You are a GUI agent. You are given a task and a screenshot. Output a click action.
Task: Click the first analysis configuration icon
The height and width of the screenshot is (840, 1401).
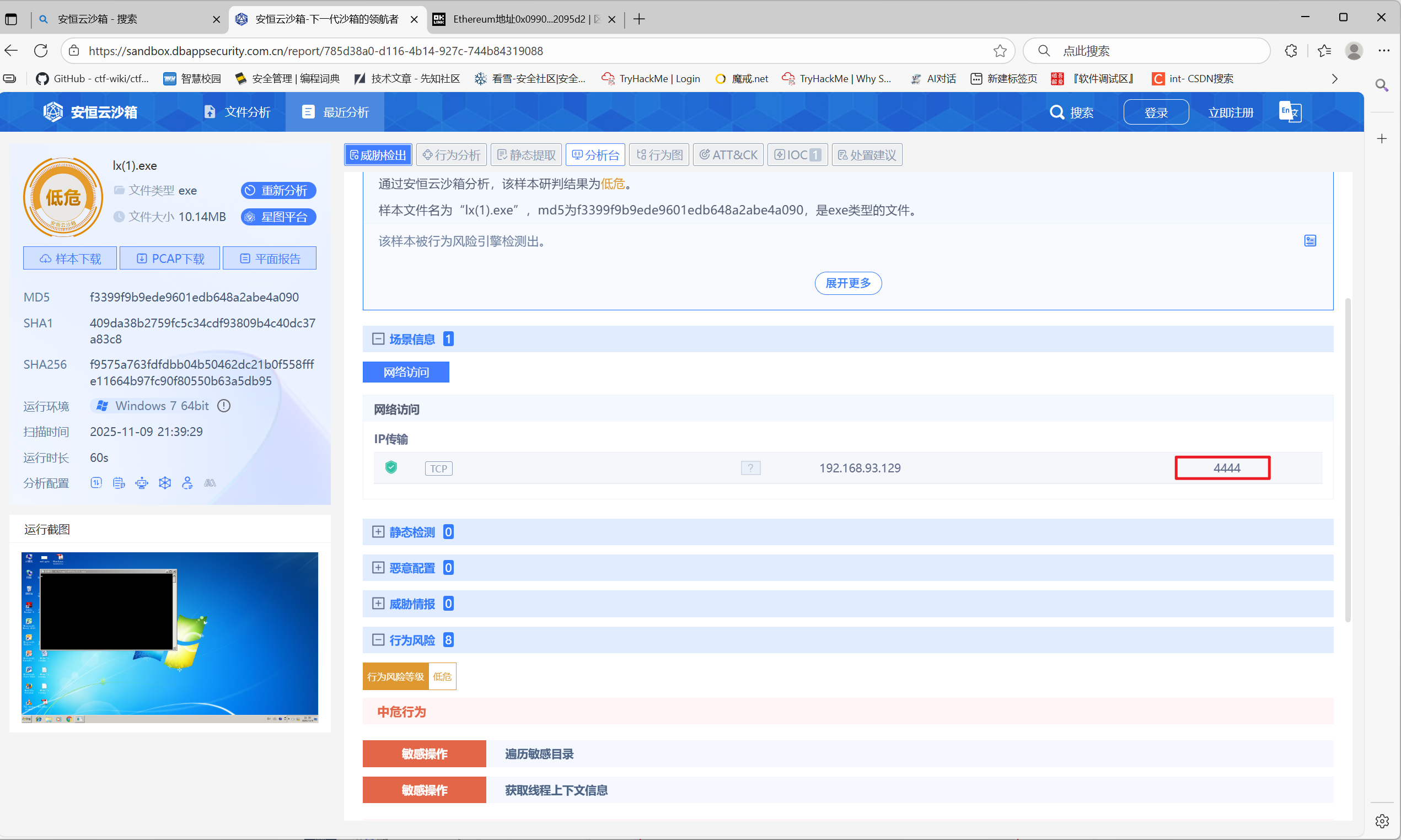(x=96, y=483)
